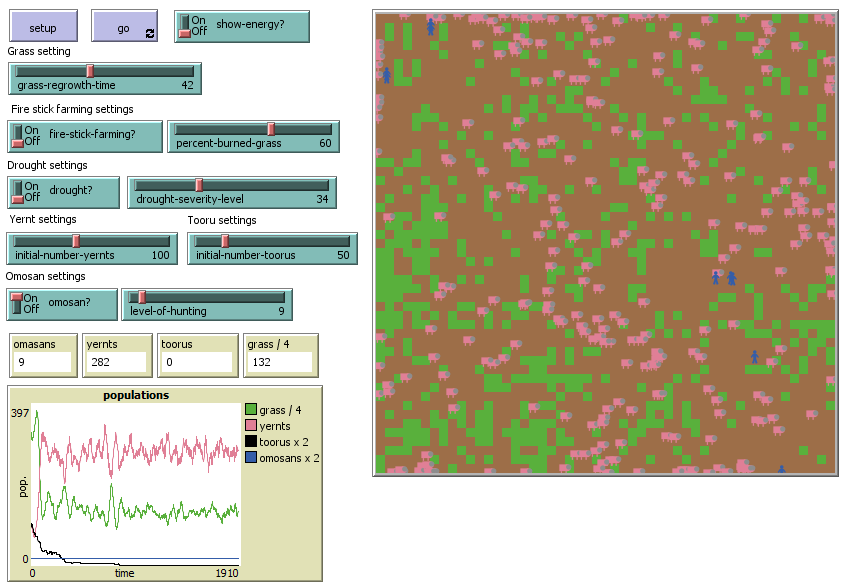Click the plot's maximum value 397
Screen dimensions: 857x586
point(20,413)
